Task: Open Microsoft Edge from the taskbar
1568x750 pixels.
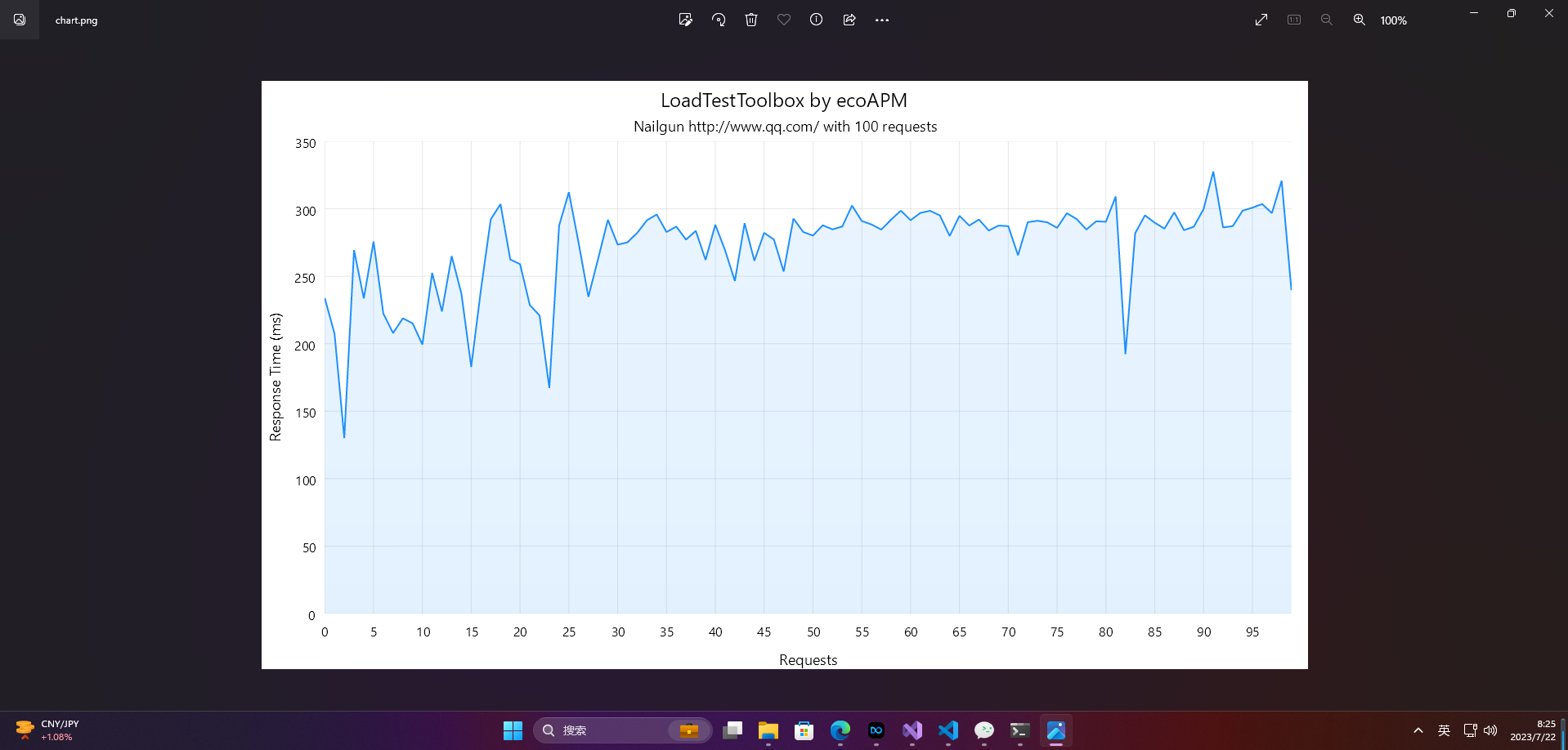Action: coord(840,730)
